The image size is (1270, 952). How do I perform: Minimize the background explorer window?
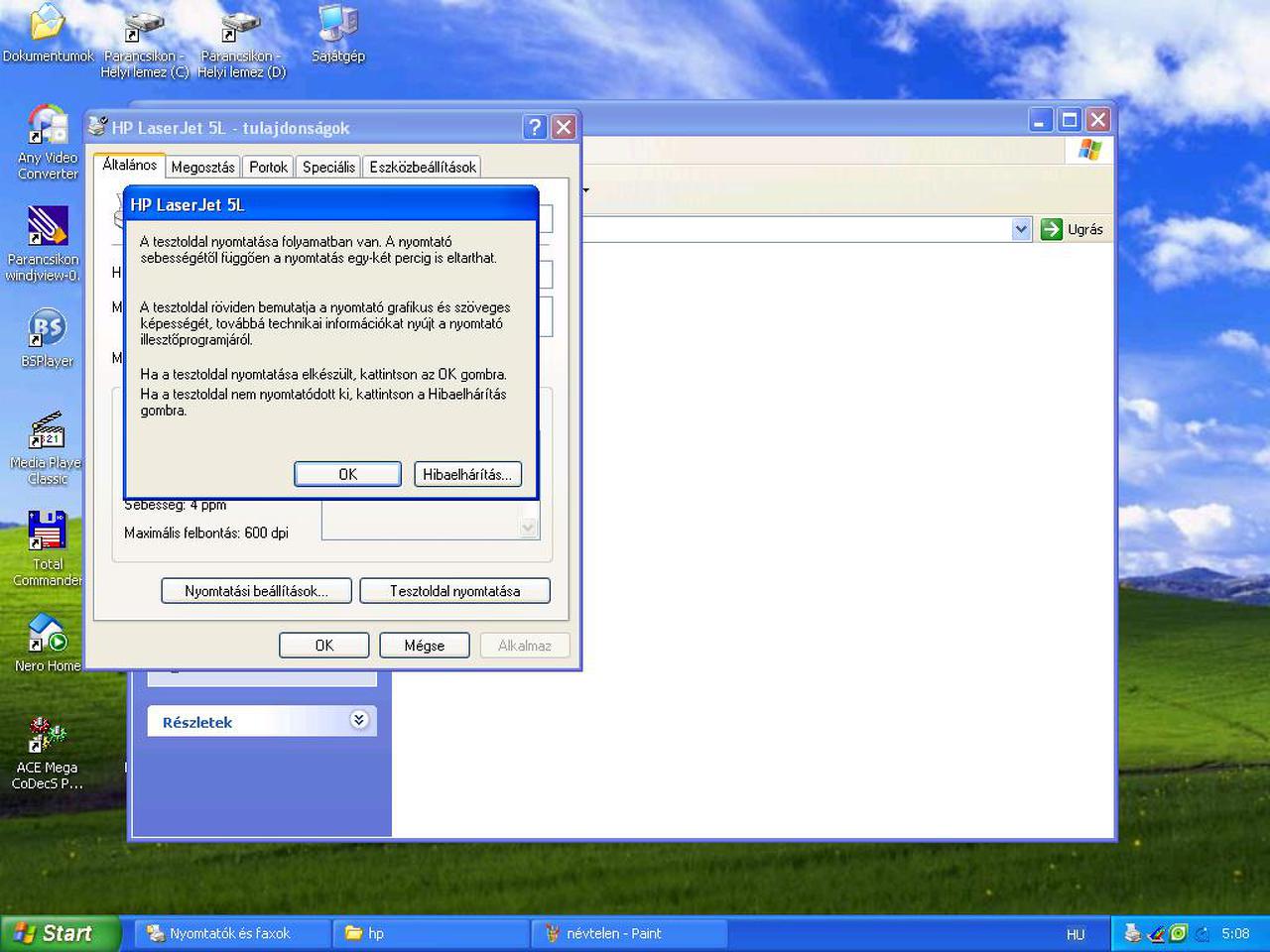click(x=1040, y=120)
